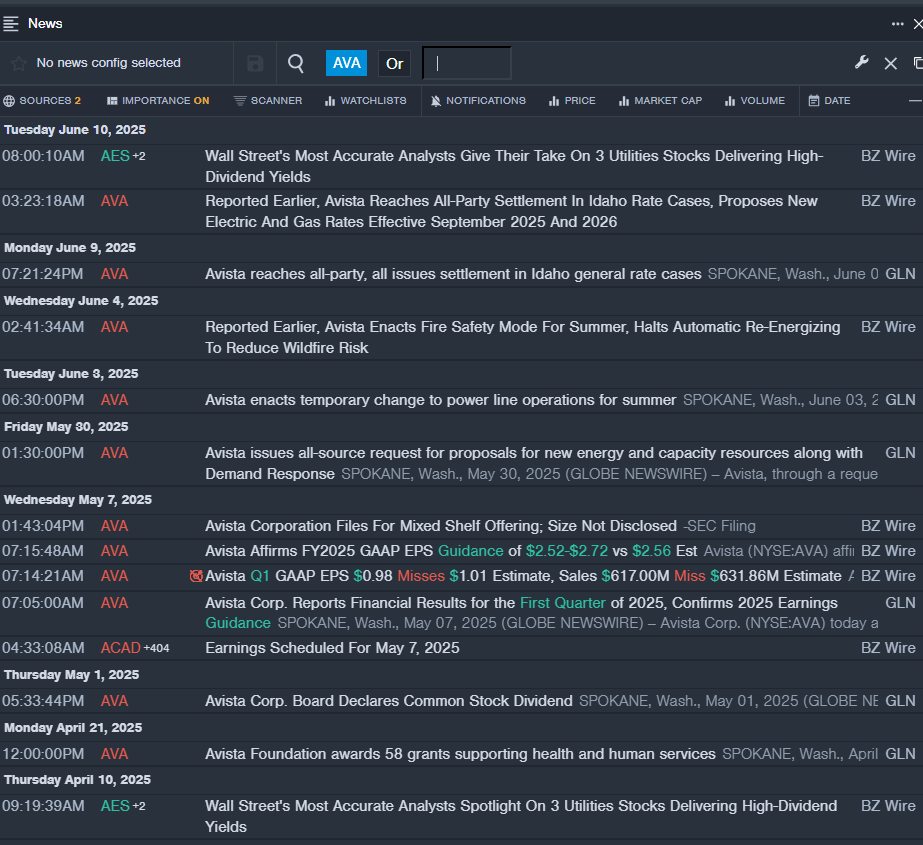The image size is (923, 845).
Task: Open the Watchlists filter
Action: pos(366,101)
